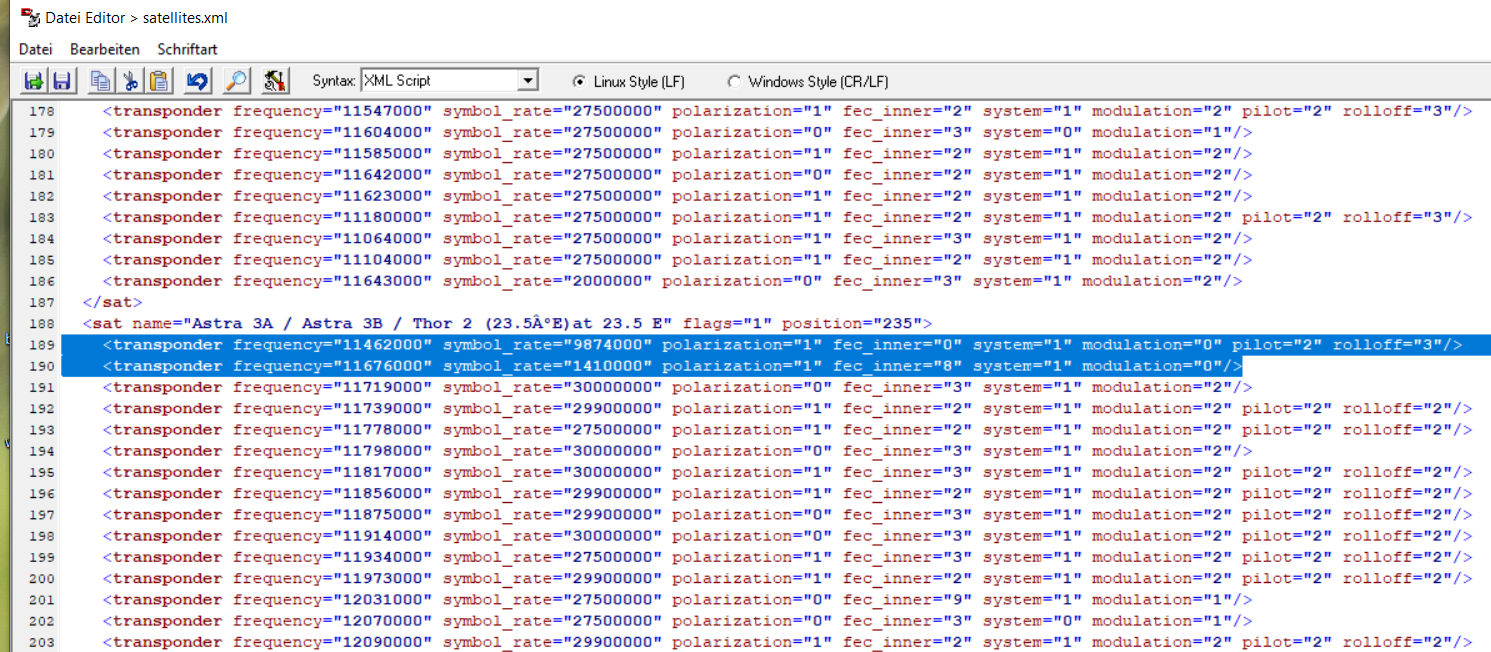Image resolution: width=1491 pixels, height=652 pixels.
Task: Click the save-and-upload icon with green arrow
Action: coord(33,81)
